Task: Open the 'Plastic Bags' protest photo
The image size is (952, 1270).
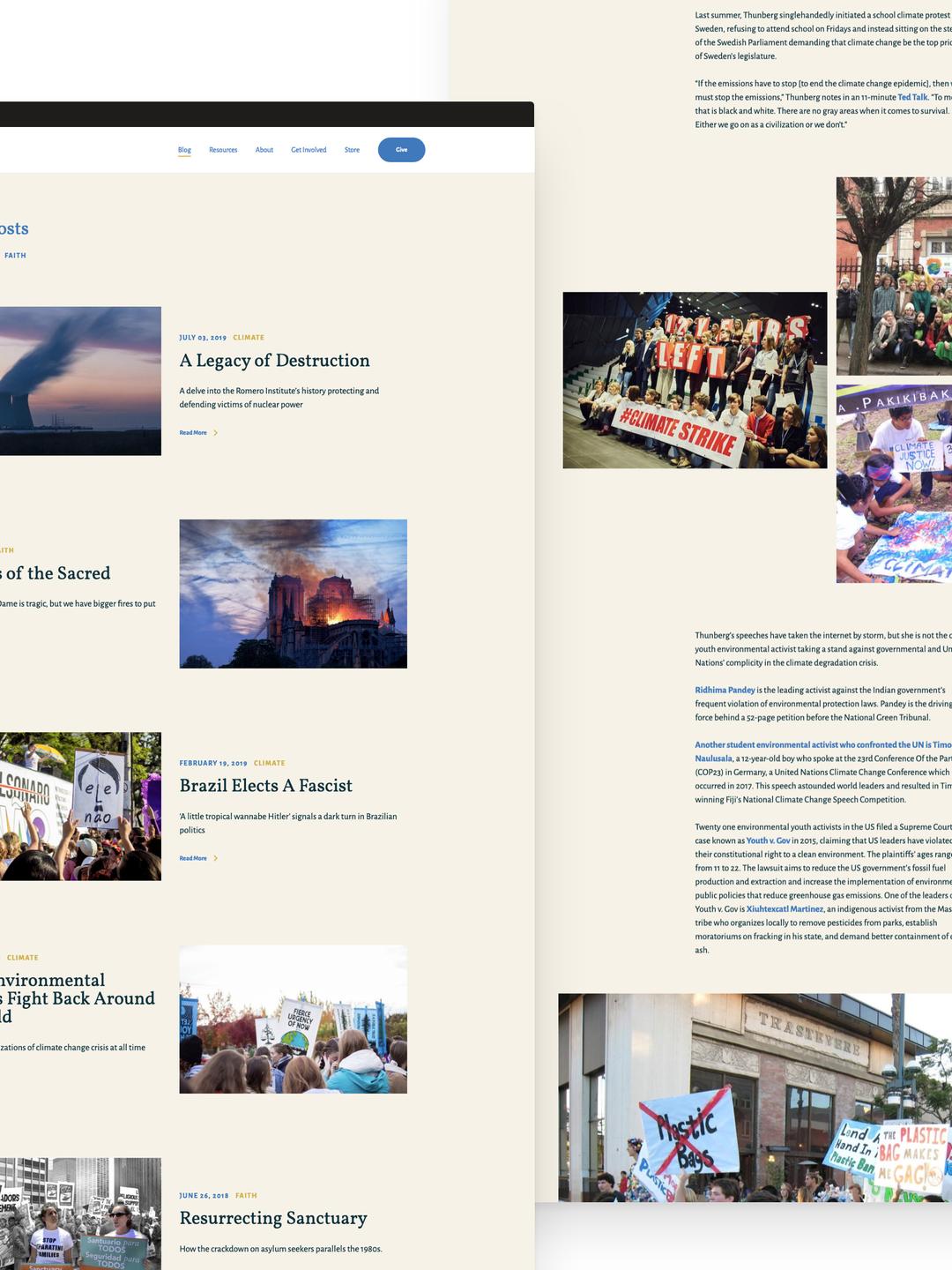Action: click(755, 1098)
